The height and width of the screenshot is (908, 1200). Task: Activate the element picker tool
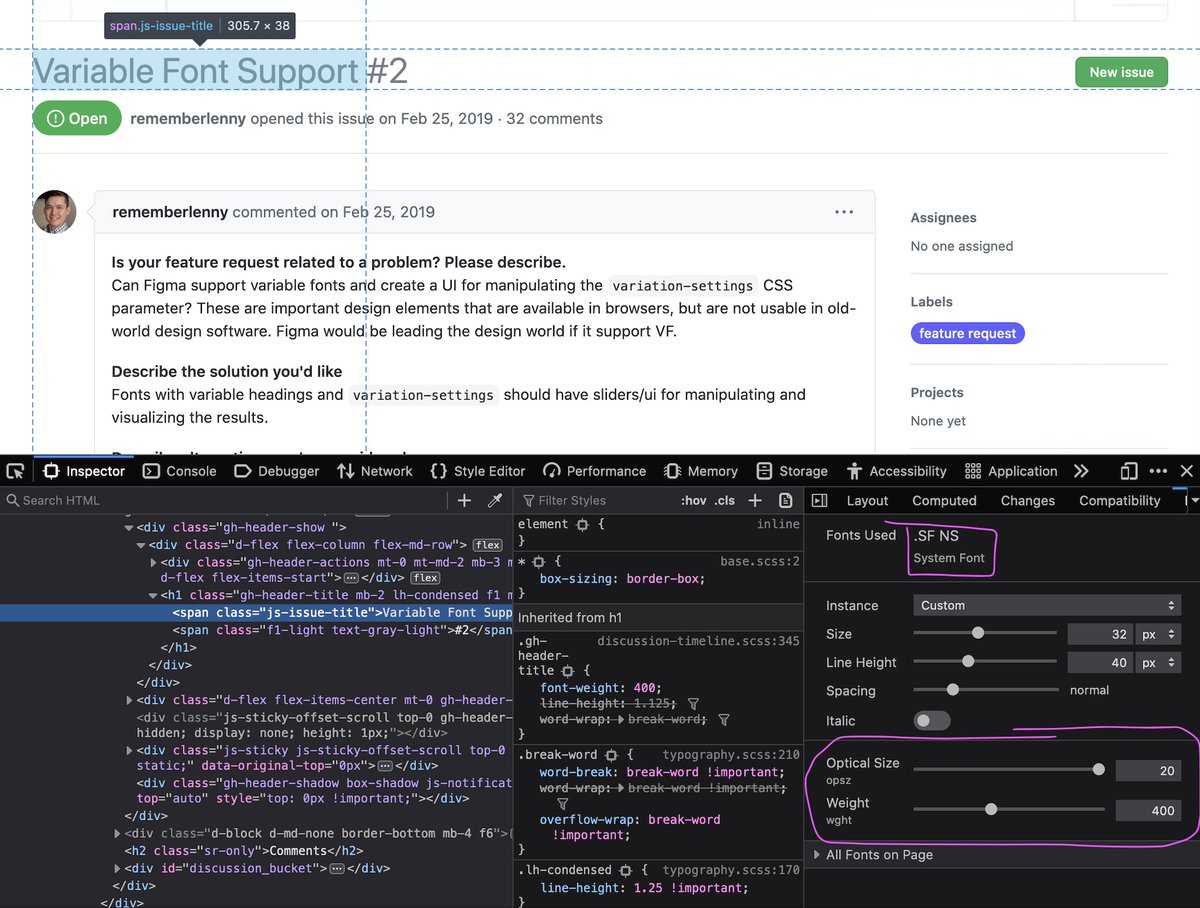tap(15, 471)
